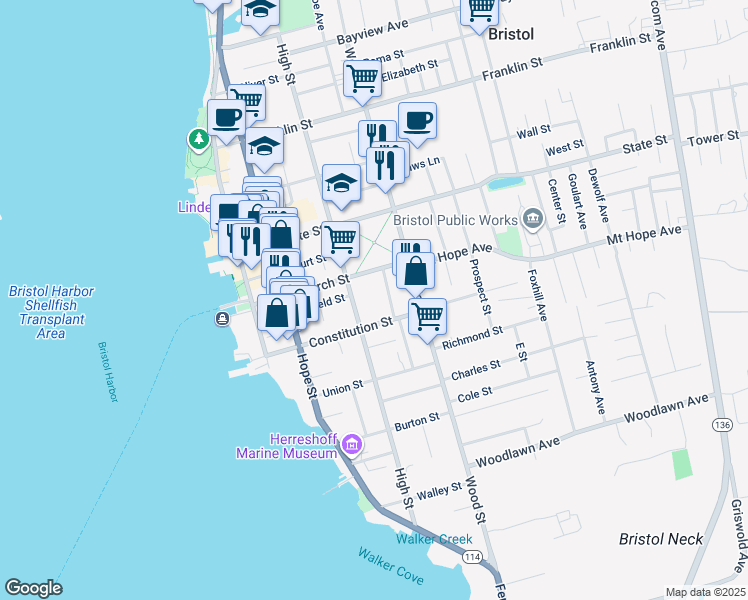Click the shopping cart marker beside the Bristol label

pos(479,13)
